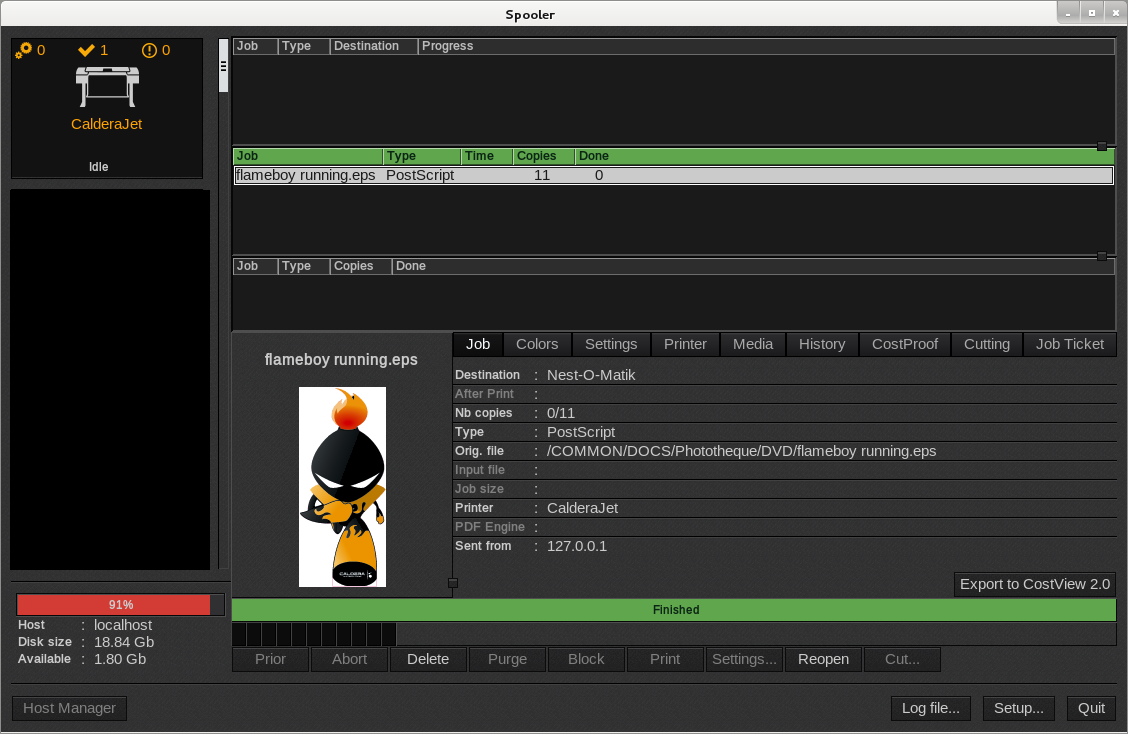Open the Job Ticket tab

point(1070,344)
